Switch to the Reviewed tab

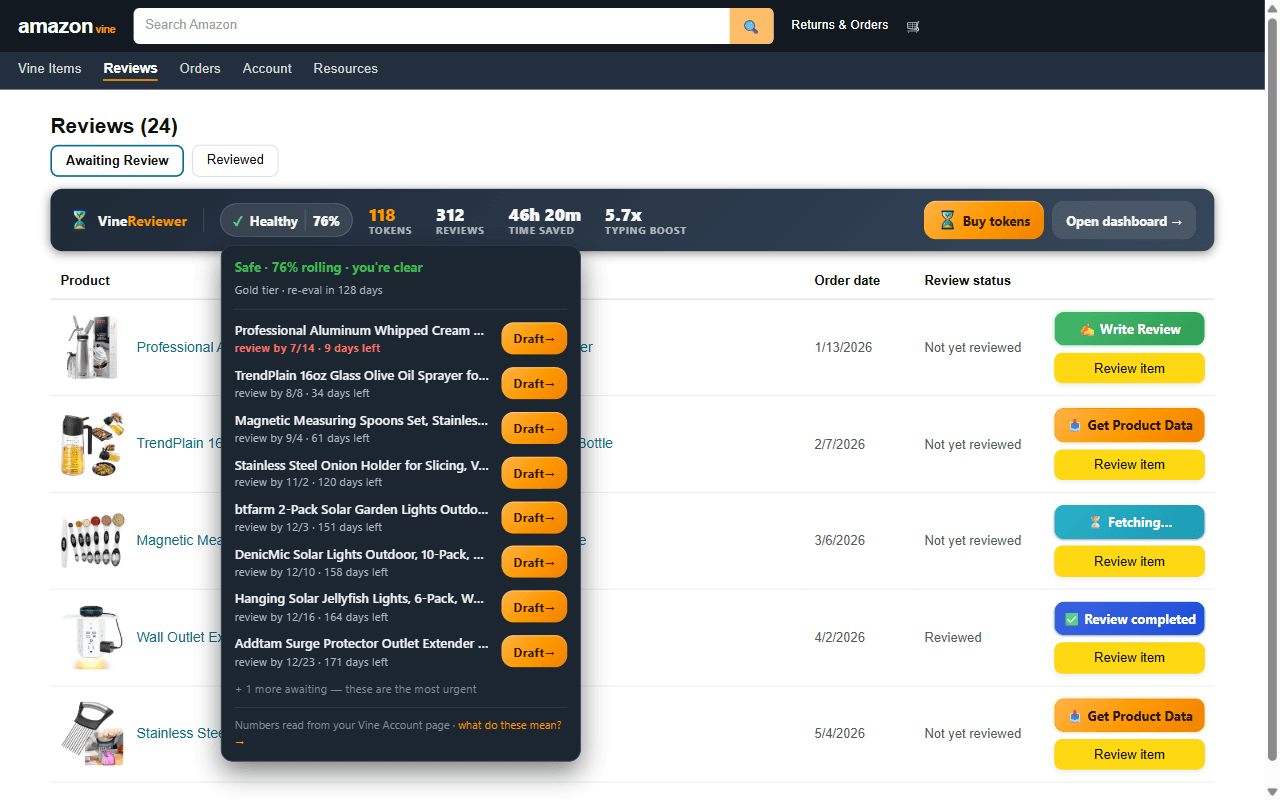tap(235, 160)
